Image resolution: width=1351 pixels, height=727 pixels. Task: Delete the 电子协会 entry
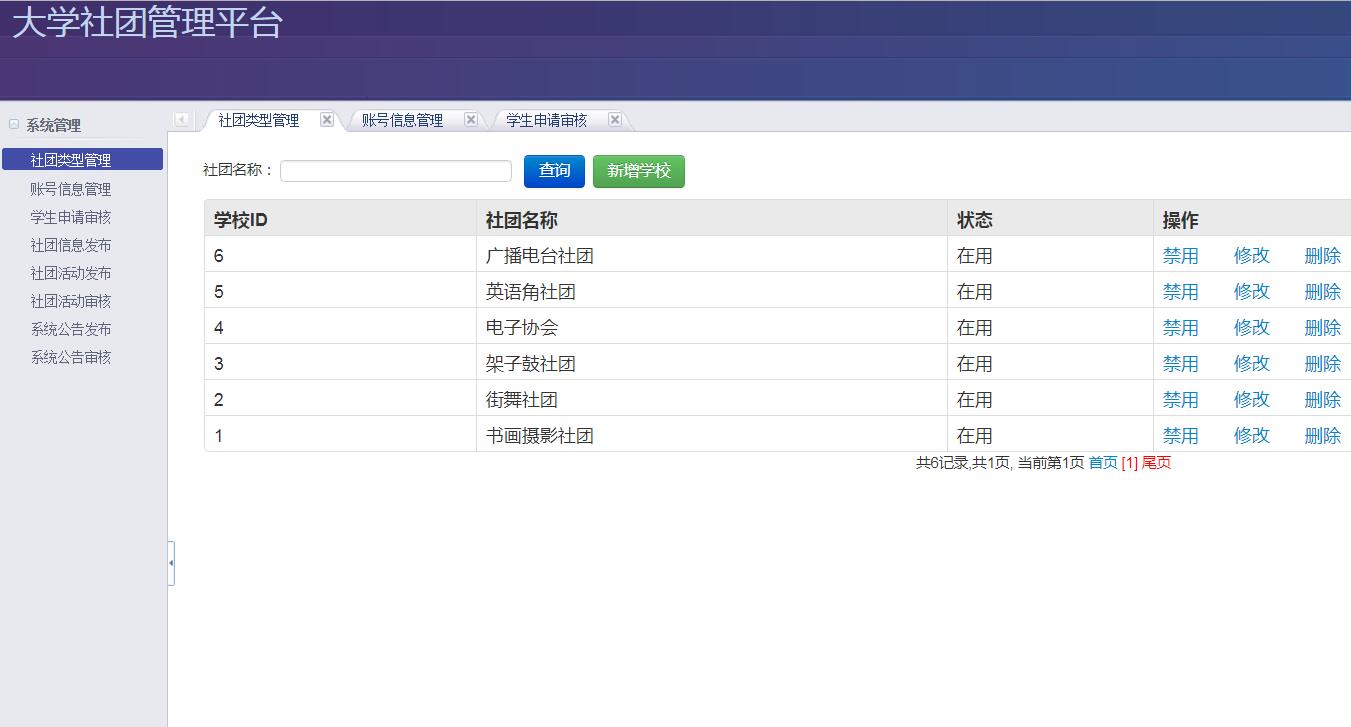tap(1322, 328)
